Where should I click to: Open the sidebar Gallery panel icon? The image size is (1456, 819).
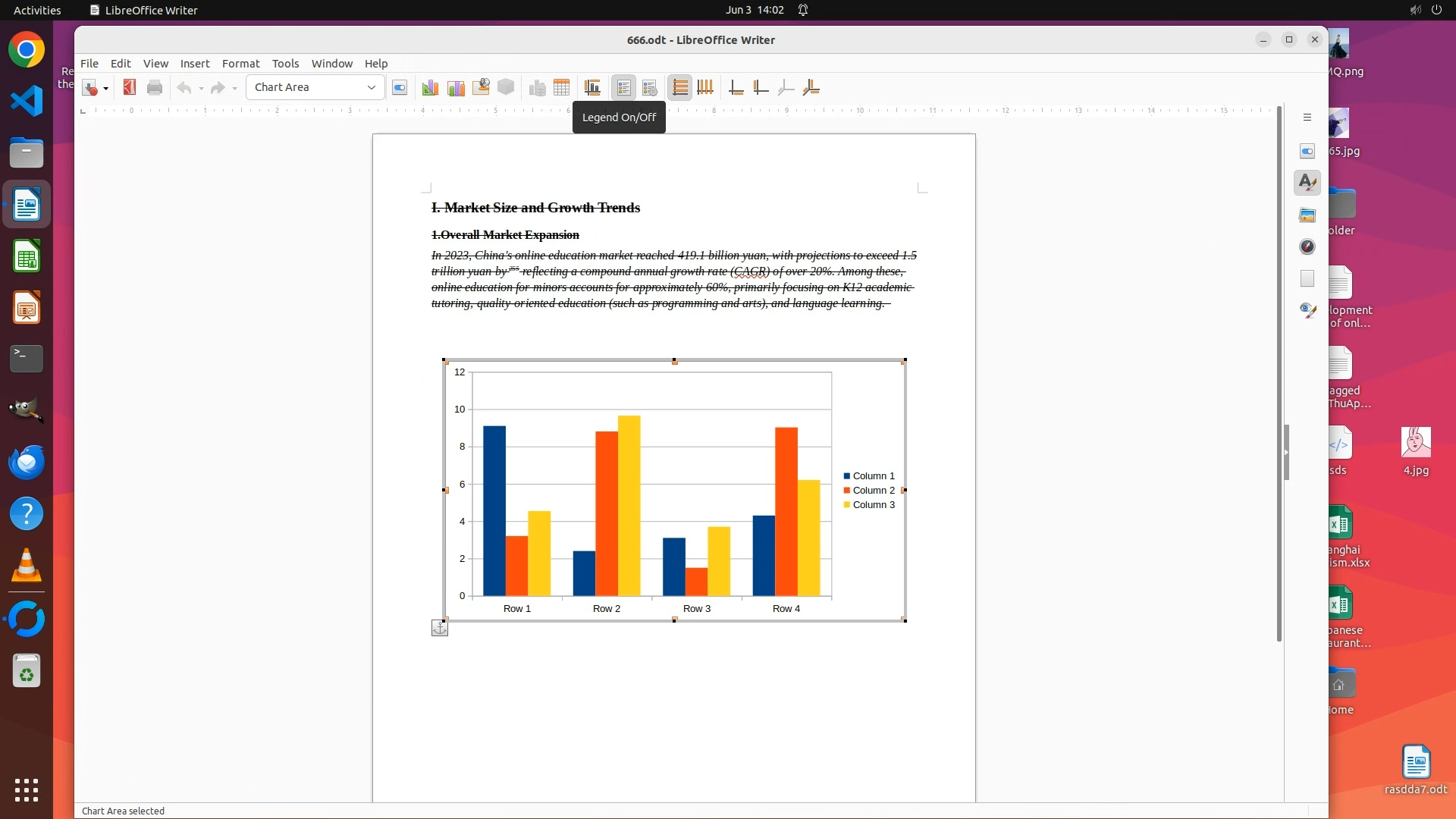(1307, 215)
